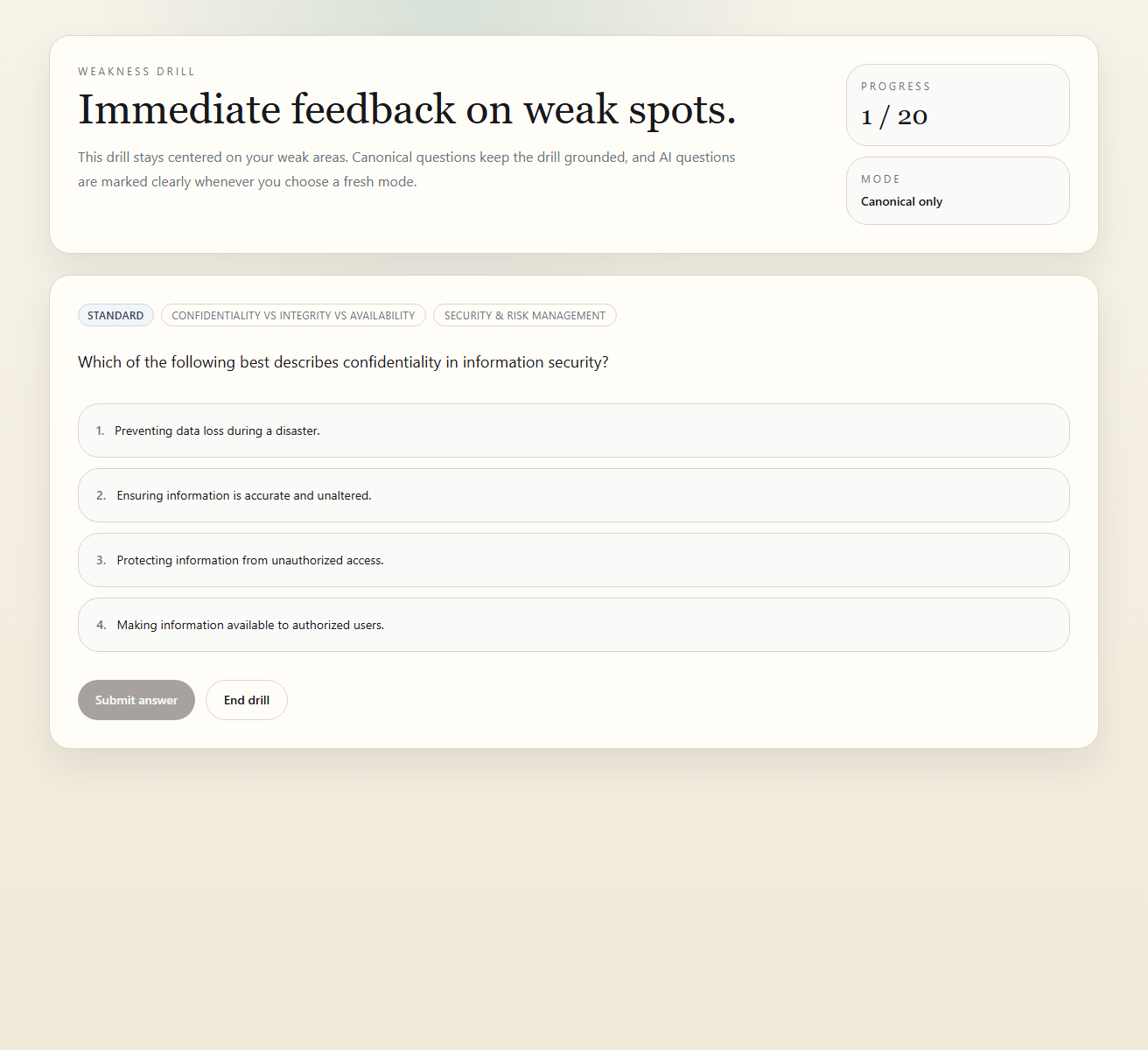Click the WEAKNESS DRILL eyebrow label

[x=136, y=71]
